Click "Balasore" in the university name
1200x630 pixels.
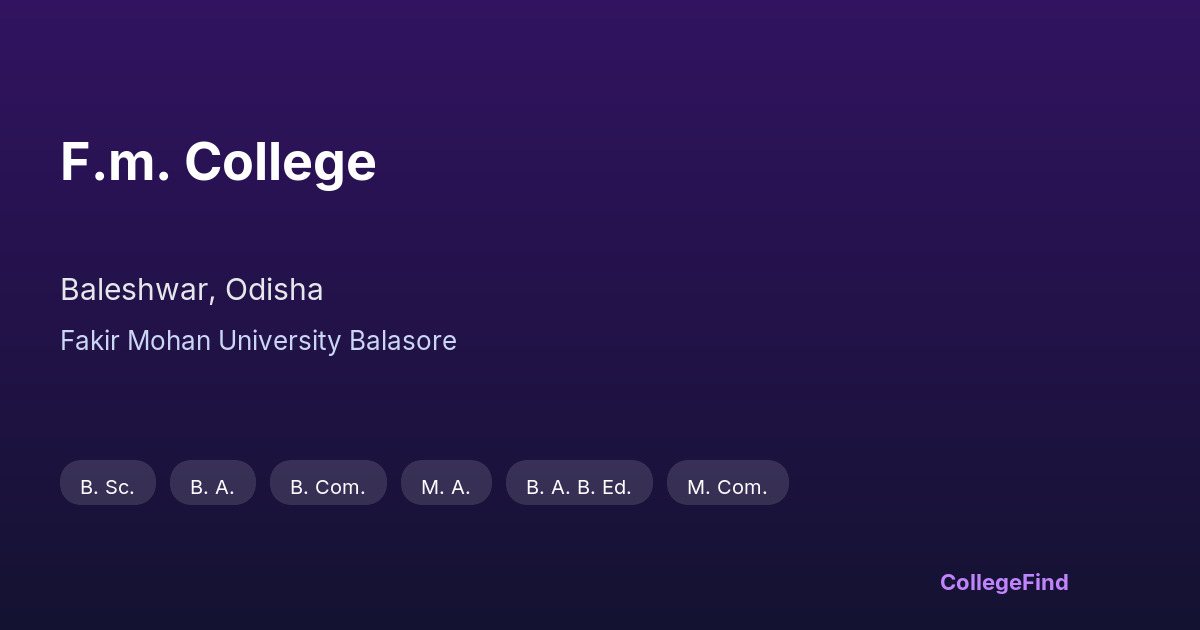(402, 341)
